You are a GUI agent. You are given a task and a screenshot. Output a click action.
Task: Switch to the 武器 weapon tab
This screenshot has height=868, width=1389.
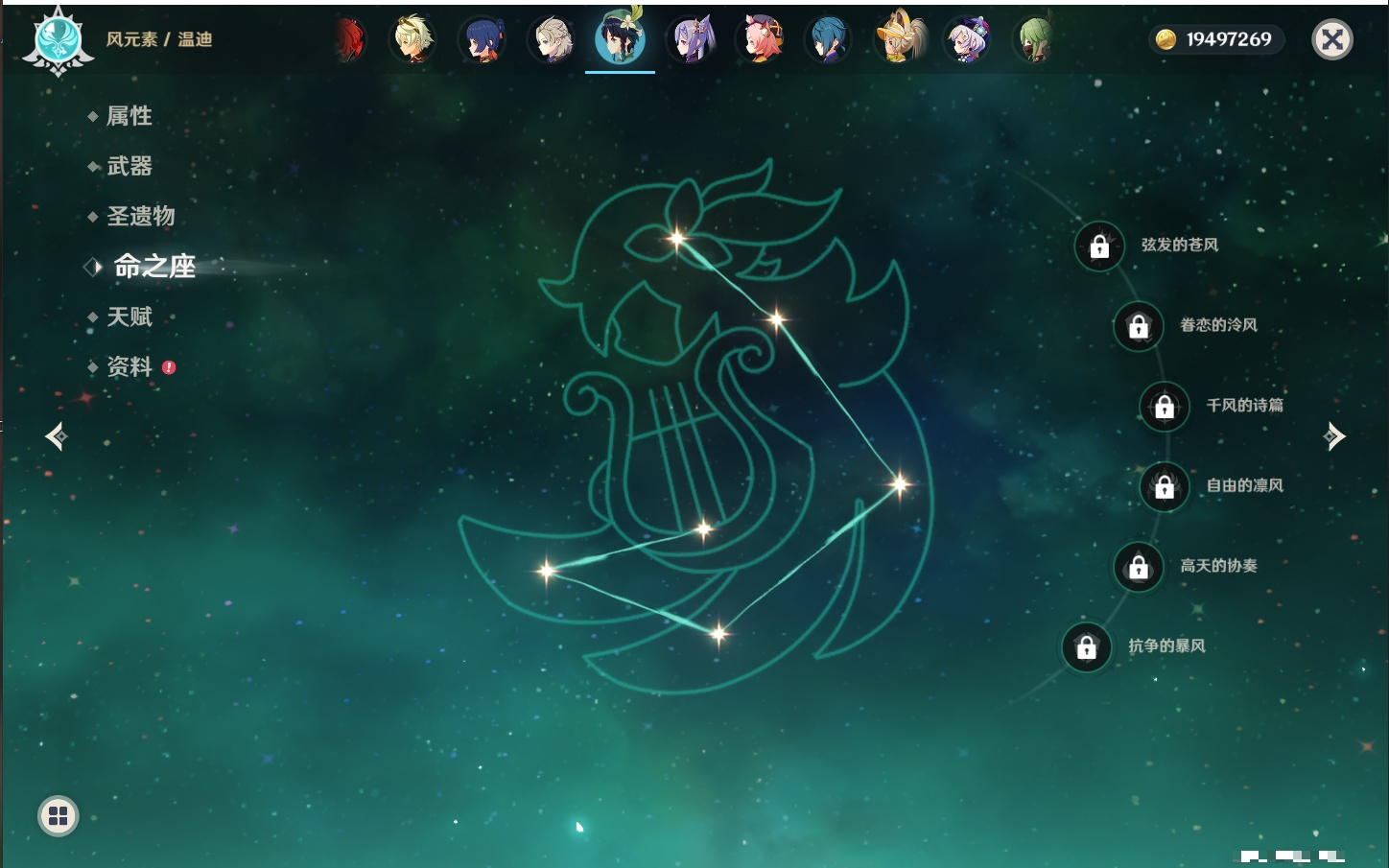pyautogui.click(x=129, y=166)
